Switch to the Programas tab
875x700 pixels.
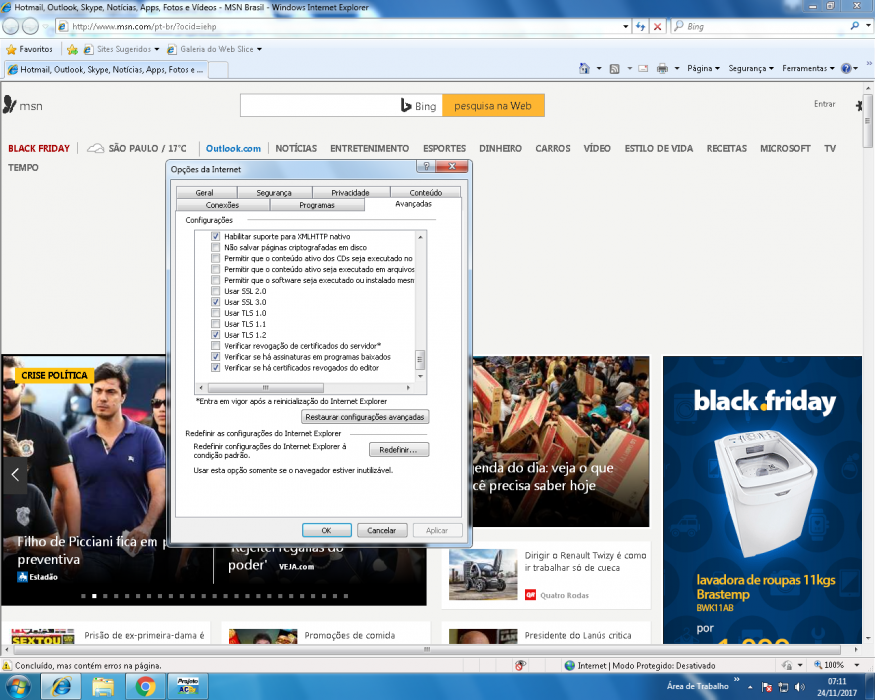pyautogui.click(x=317, y=205)
